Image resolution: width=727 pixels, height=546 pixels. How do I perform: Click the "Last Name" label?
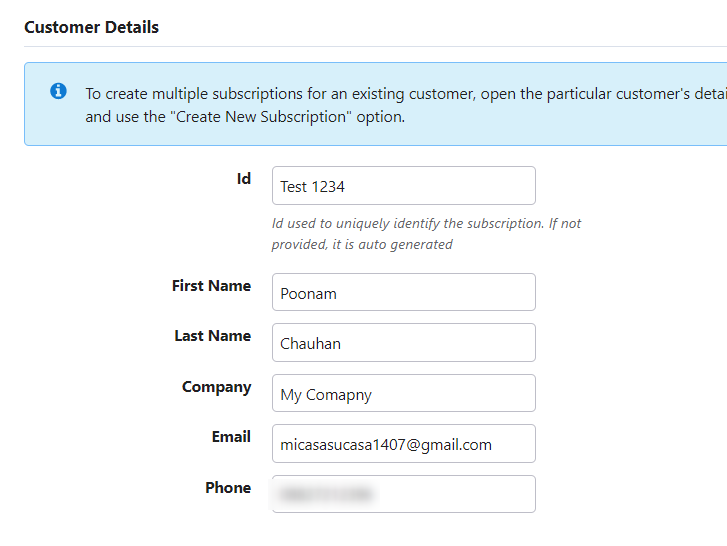pyautogui.click(x=212, y=336)
